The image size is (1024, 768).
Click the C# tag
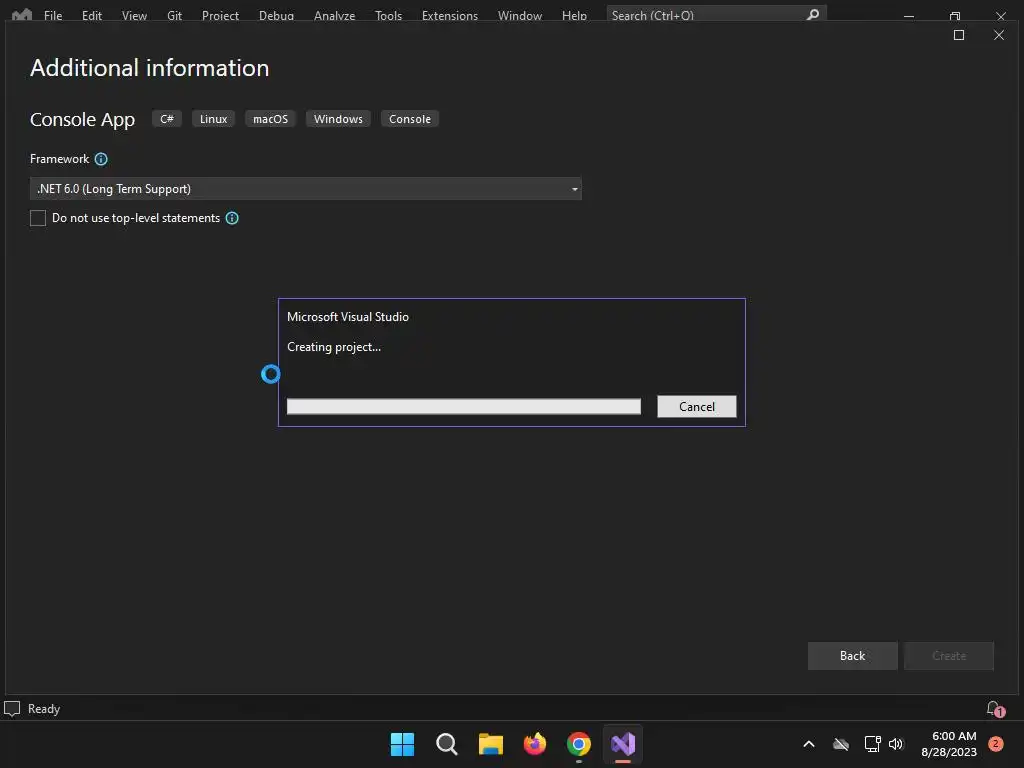(167, 119)
